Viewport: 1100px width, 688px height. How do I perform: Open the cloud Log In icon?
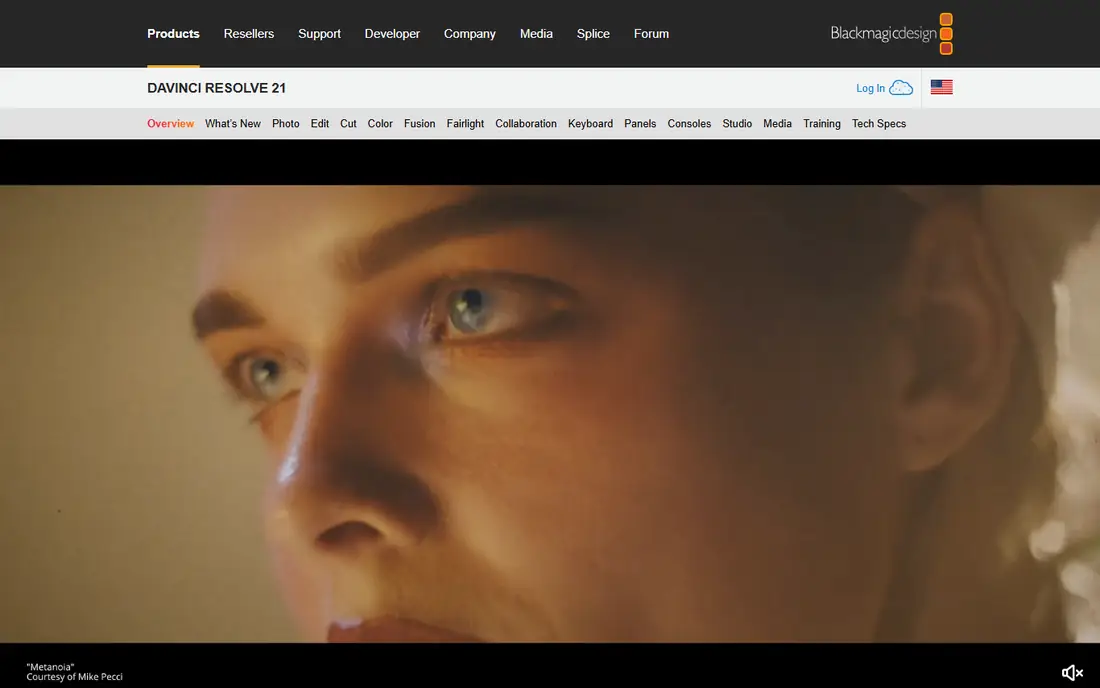tap(901, 88)
